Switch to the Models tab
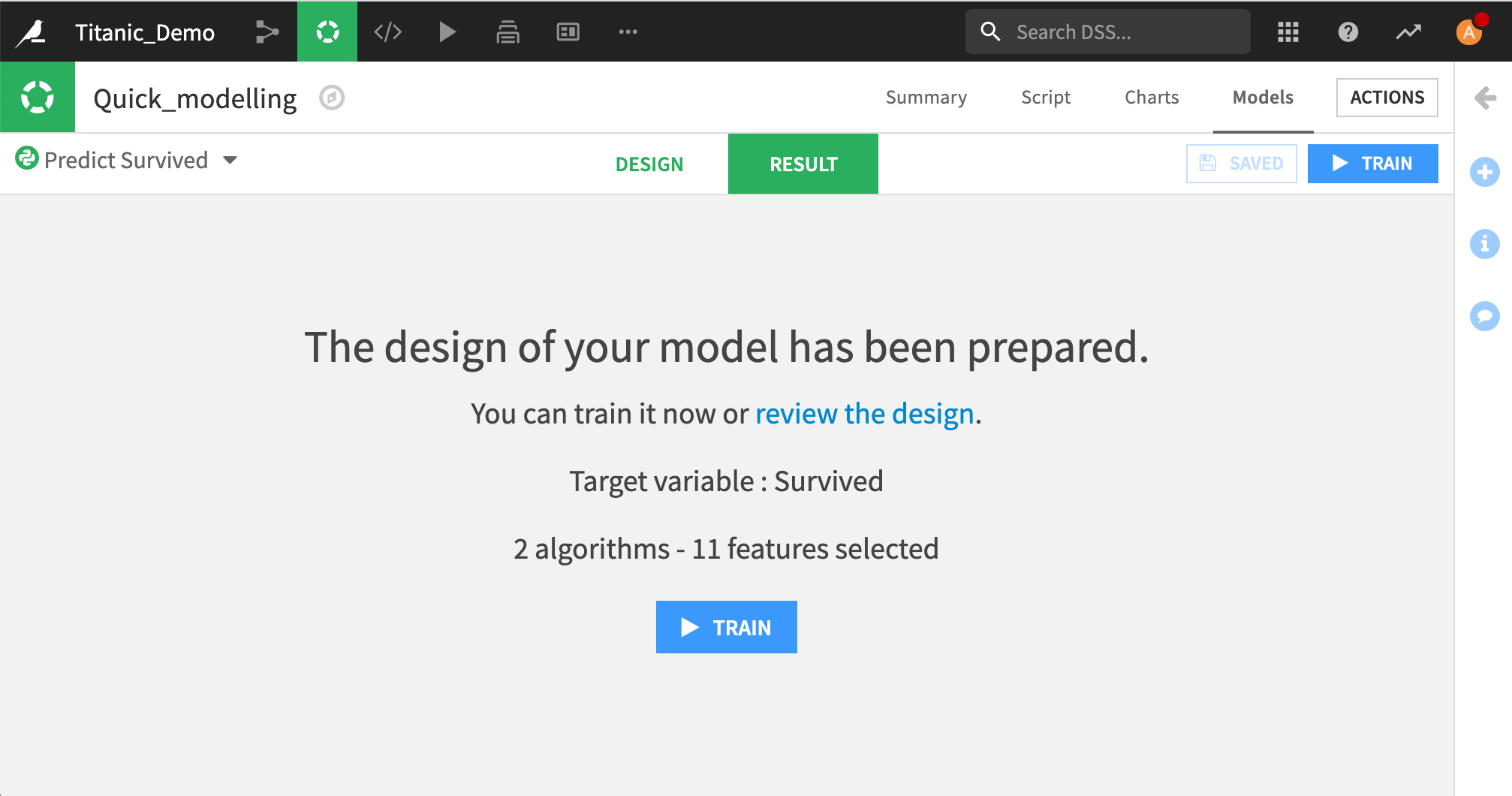Viewport: 1512px width, 796px height. pyautogui.click(x=1263, y=98)
